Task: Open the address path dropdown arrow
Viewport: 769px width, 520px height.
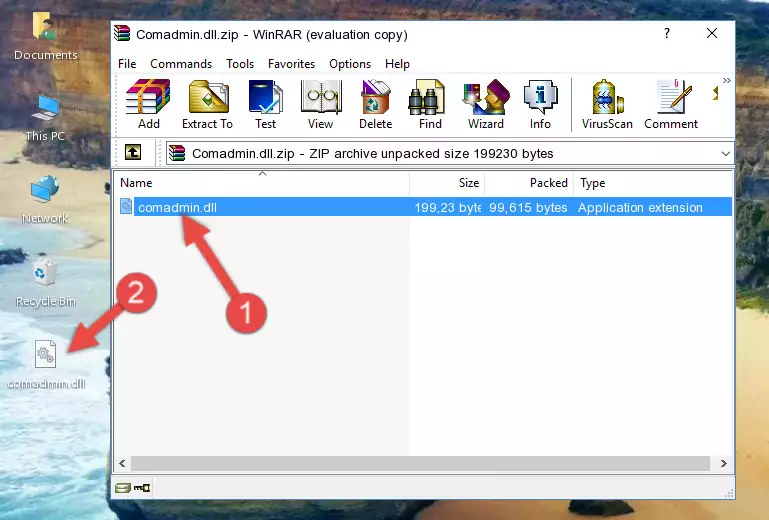Action: pos(725,154)
